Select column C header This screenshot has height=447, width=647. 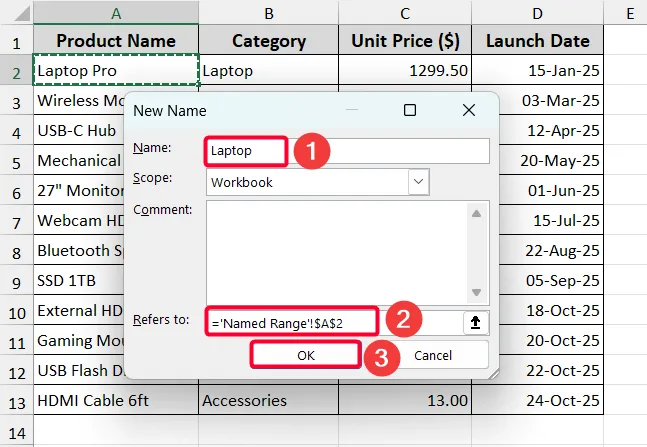click(x=405, y=13)
